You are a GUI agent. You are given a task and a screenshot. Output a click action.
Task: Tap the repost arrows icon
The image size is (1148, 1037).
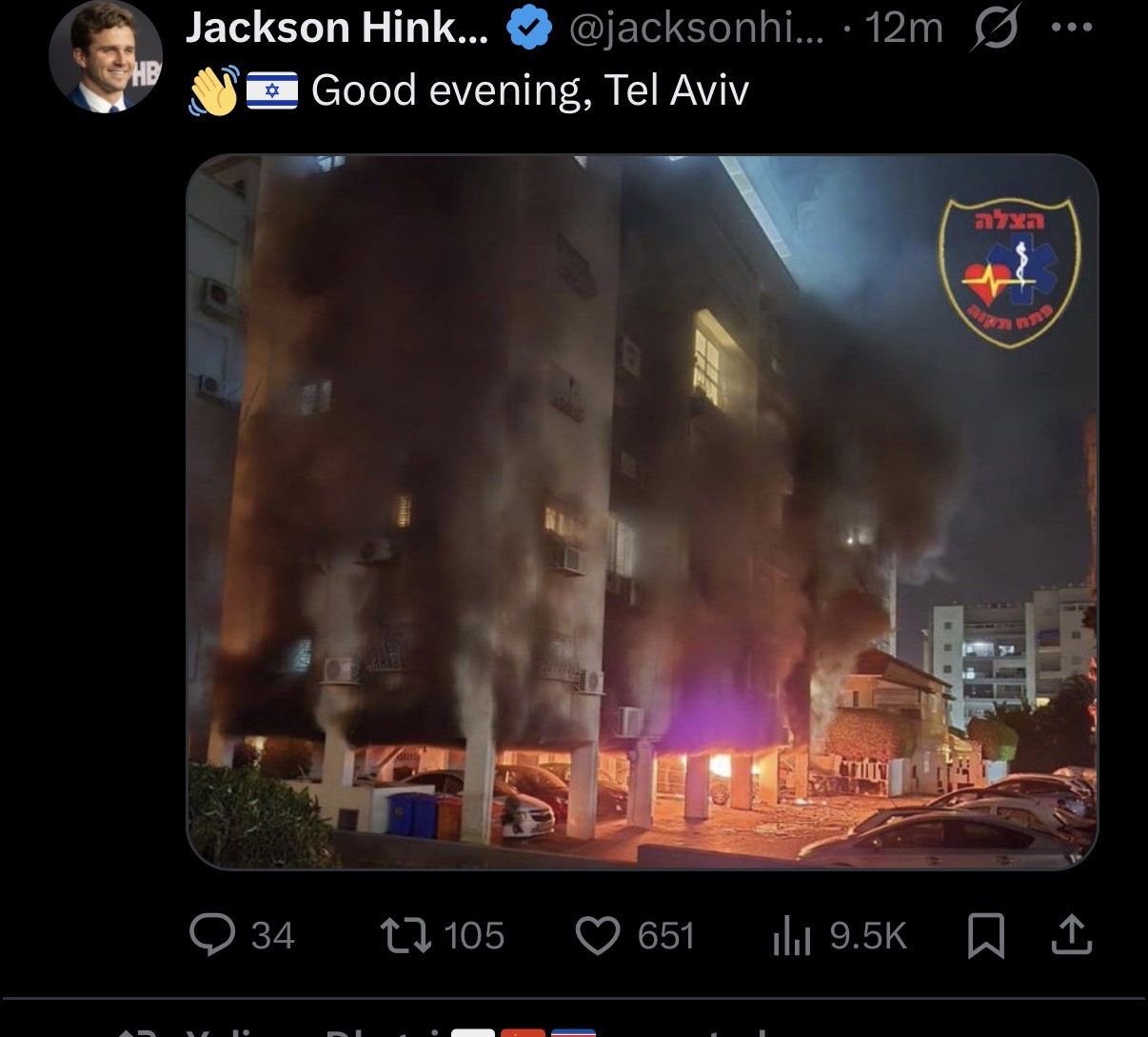click(406, 934)
